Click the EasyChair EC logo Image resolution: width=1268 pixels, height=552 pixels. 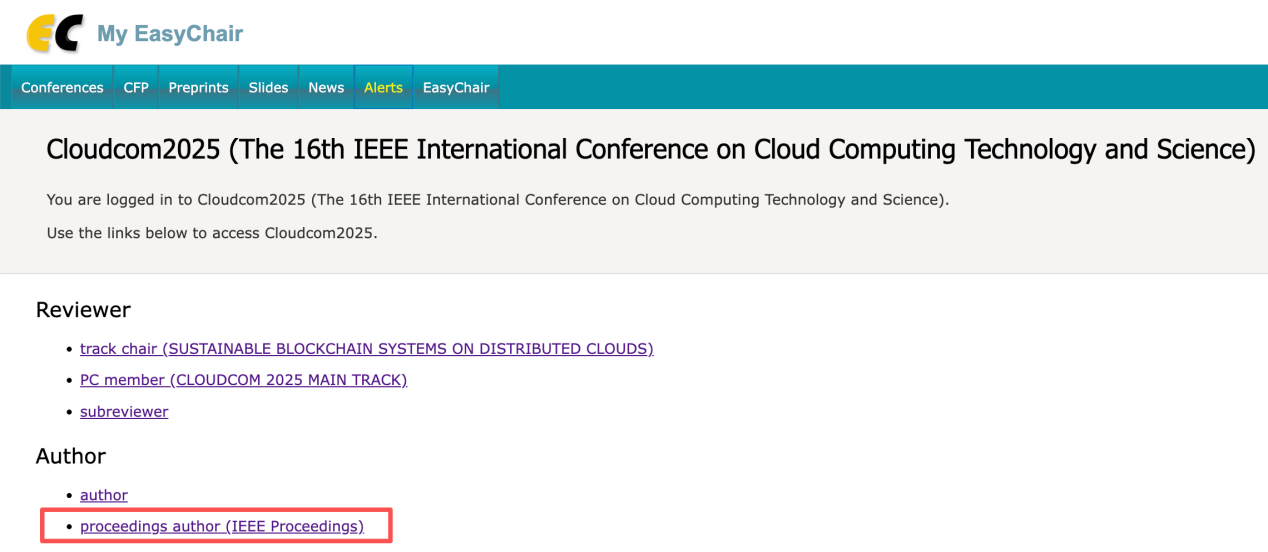[54, 33]
